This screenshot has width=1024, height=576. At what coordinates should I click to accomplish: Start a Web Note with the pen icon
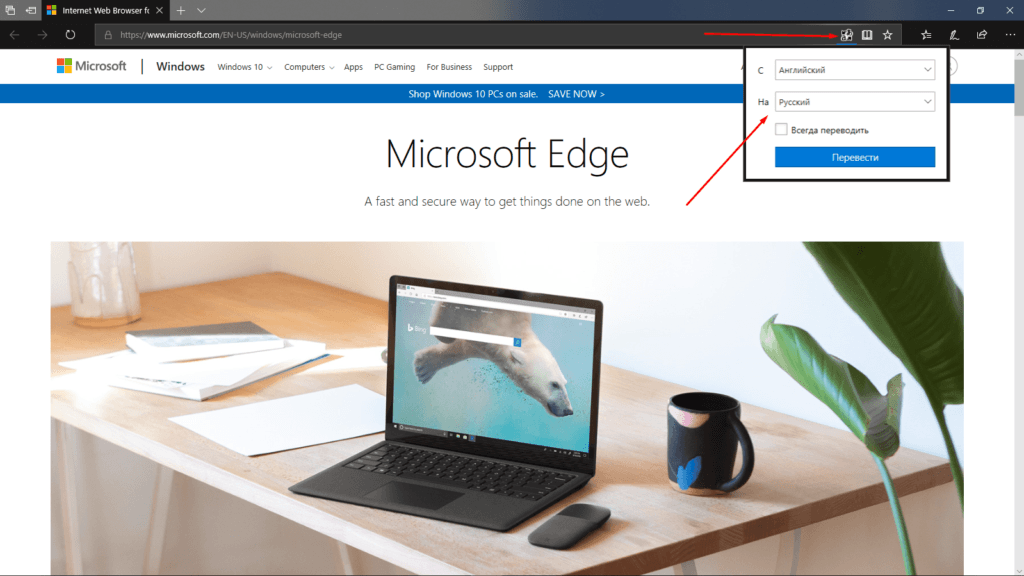pos(954,34)
